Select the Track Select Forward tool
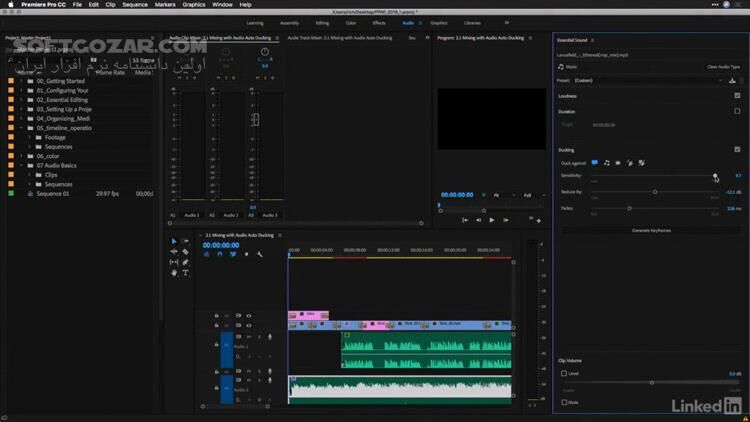The image size is (750, 422). pos(186,241)
